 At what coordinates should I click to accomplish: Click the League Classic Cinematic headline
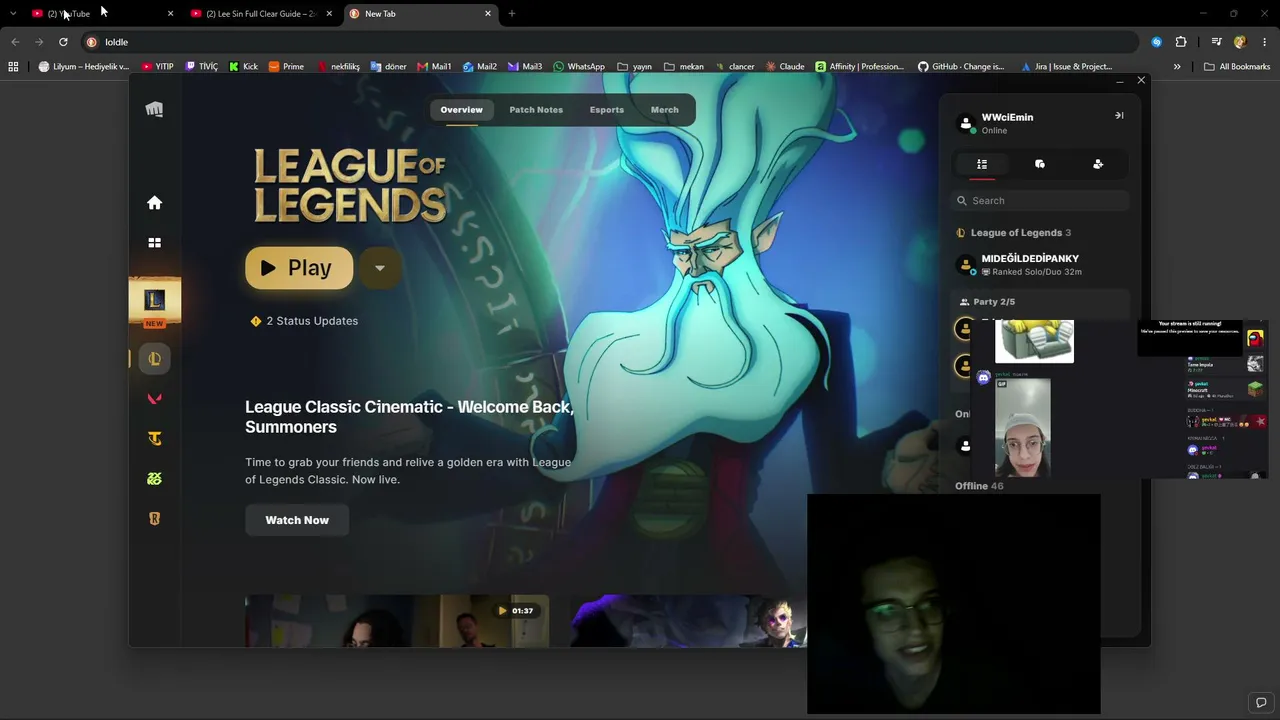coord(409,417)
